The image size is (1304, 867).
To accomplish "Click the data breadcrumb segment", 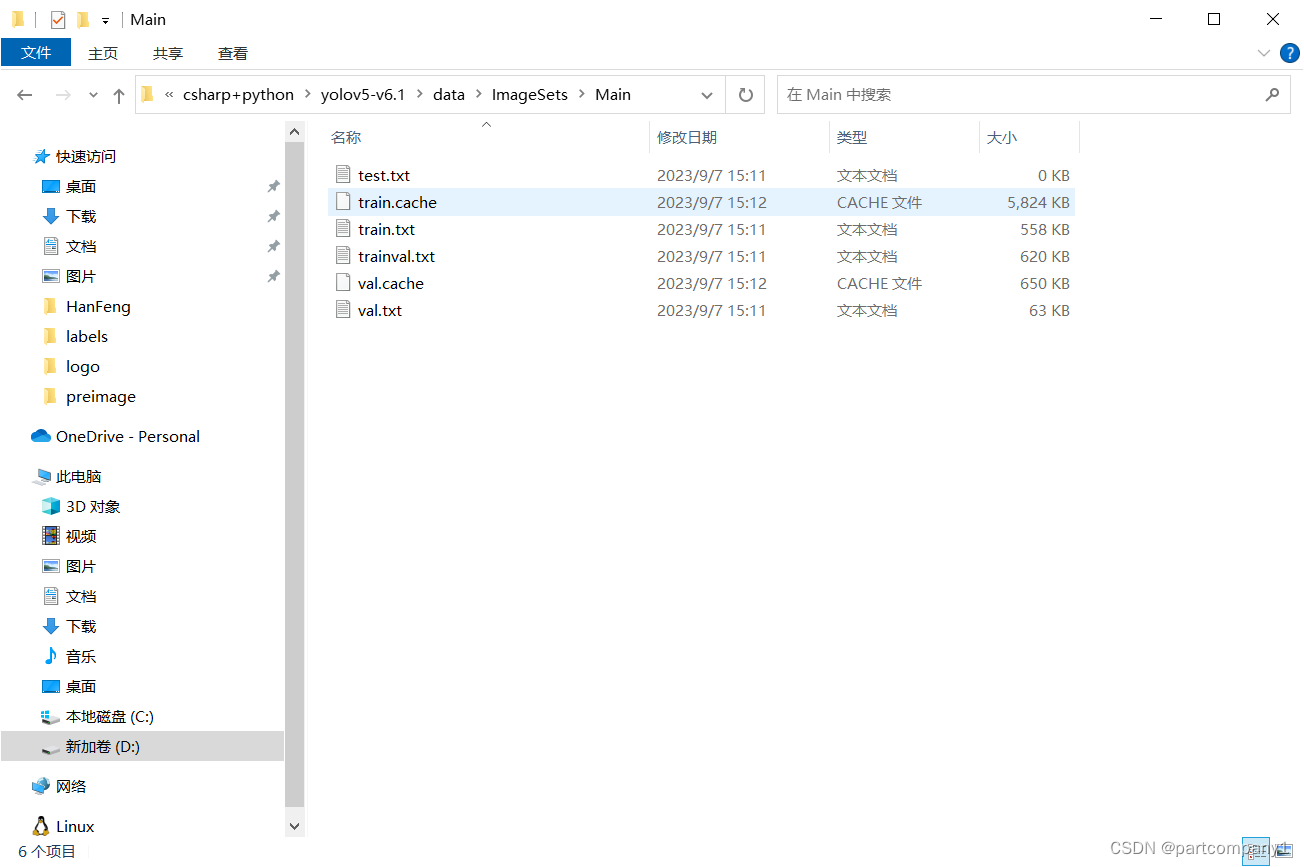I will pyautogui.click(x=449, y=95).
